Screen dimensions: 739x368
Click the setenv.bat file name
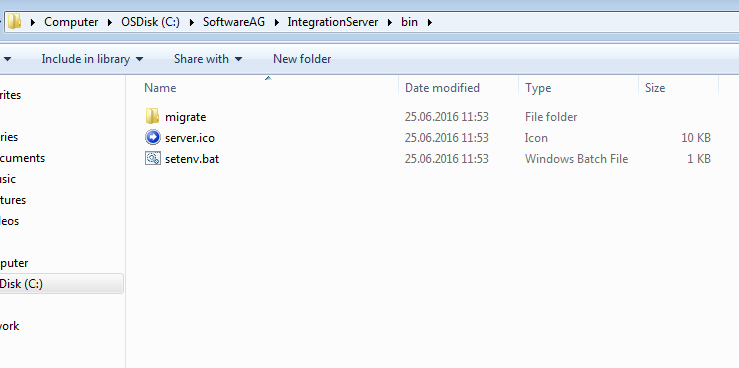[192, 159]
